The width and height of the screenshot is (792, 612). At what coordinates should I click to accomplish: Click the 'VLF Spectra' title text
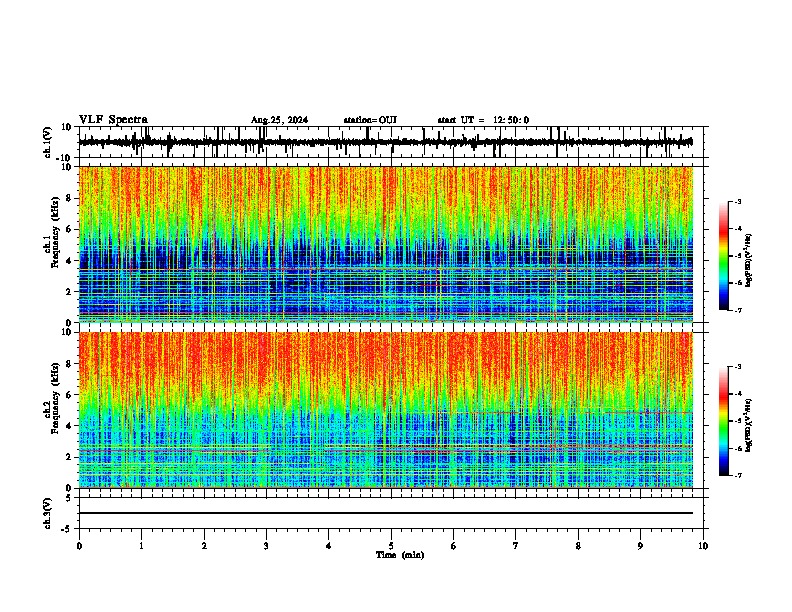click(113, 120)
